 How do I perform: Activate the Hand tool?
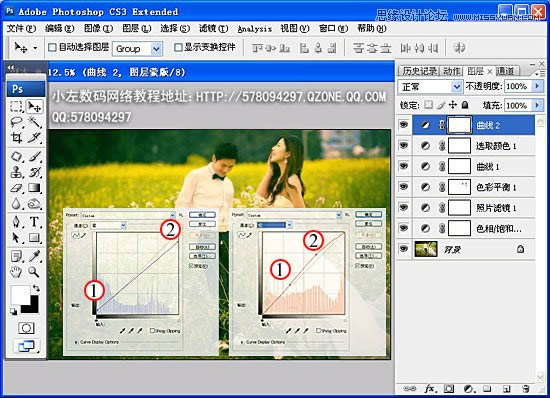[x=16, y=271]
